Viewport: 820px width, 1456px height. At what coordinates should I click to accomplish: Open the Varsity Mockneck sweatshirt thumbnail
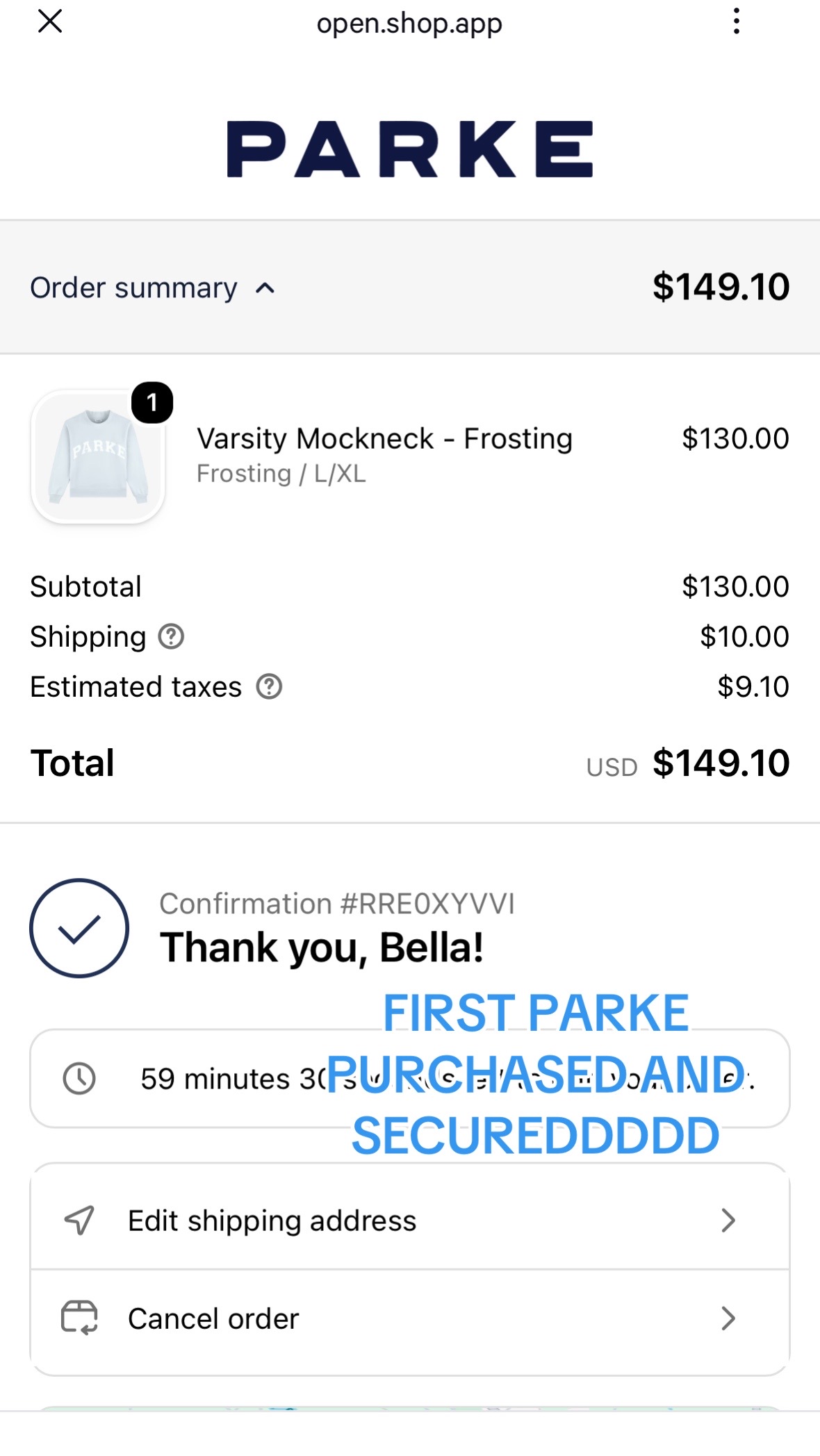pos(98,456)
